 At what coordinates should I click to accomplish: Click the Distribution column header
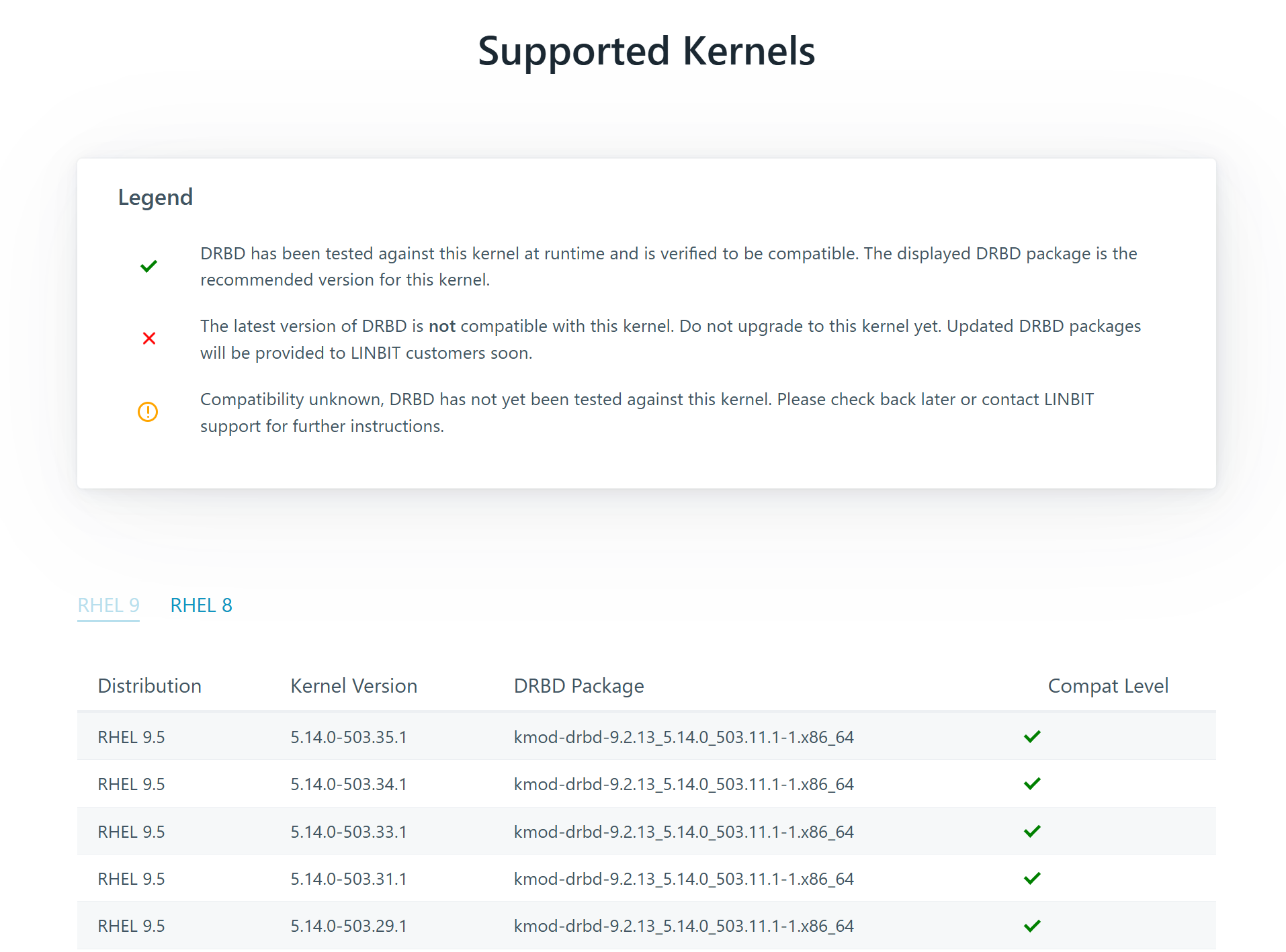pyautogui.click(x=149, y=686)
